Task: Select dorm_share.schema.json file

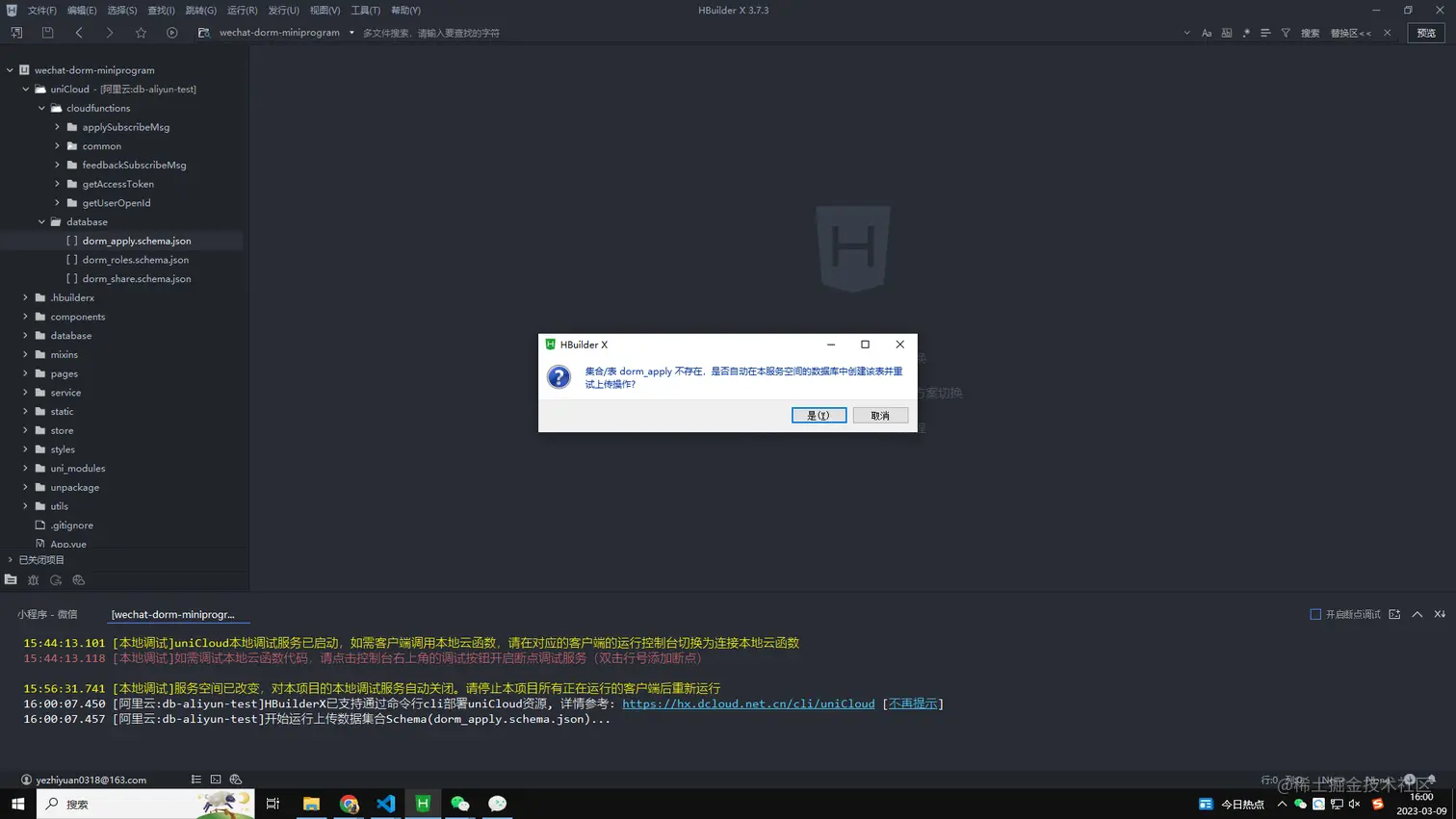Action: point(137,279)
